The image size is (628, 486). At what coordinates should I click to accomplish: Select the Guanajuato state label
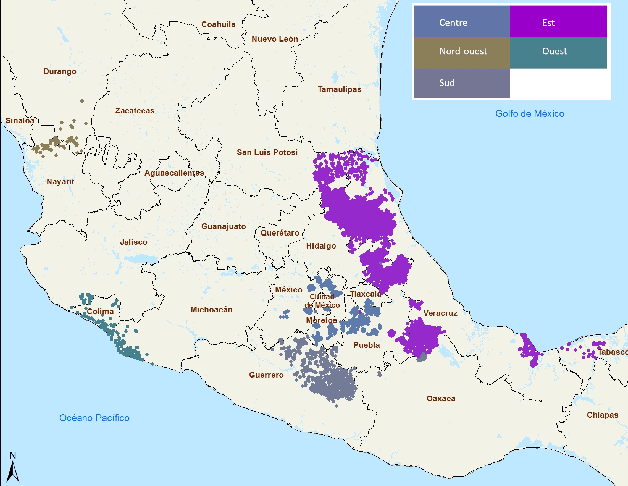223,227
